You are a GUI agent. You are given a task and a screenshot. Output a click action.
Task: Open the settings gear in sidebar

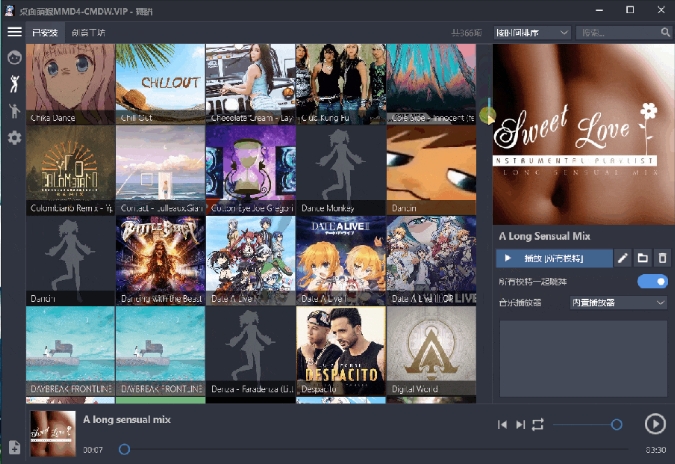15,138
